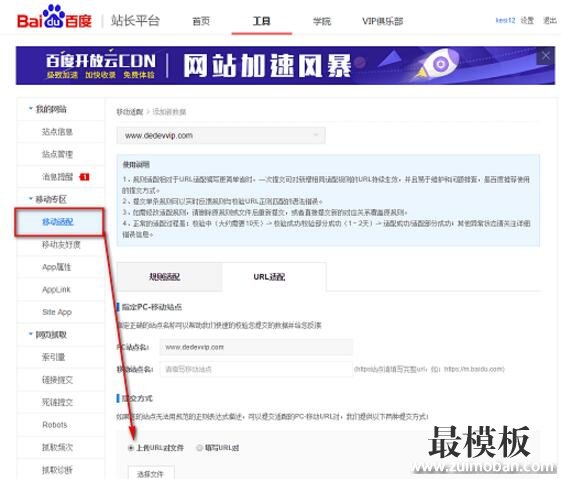Image resolution: width=562 pixels, height=479 pixels.
Task: Click the Baidu paw logo
Action: click(54, 17)
